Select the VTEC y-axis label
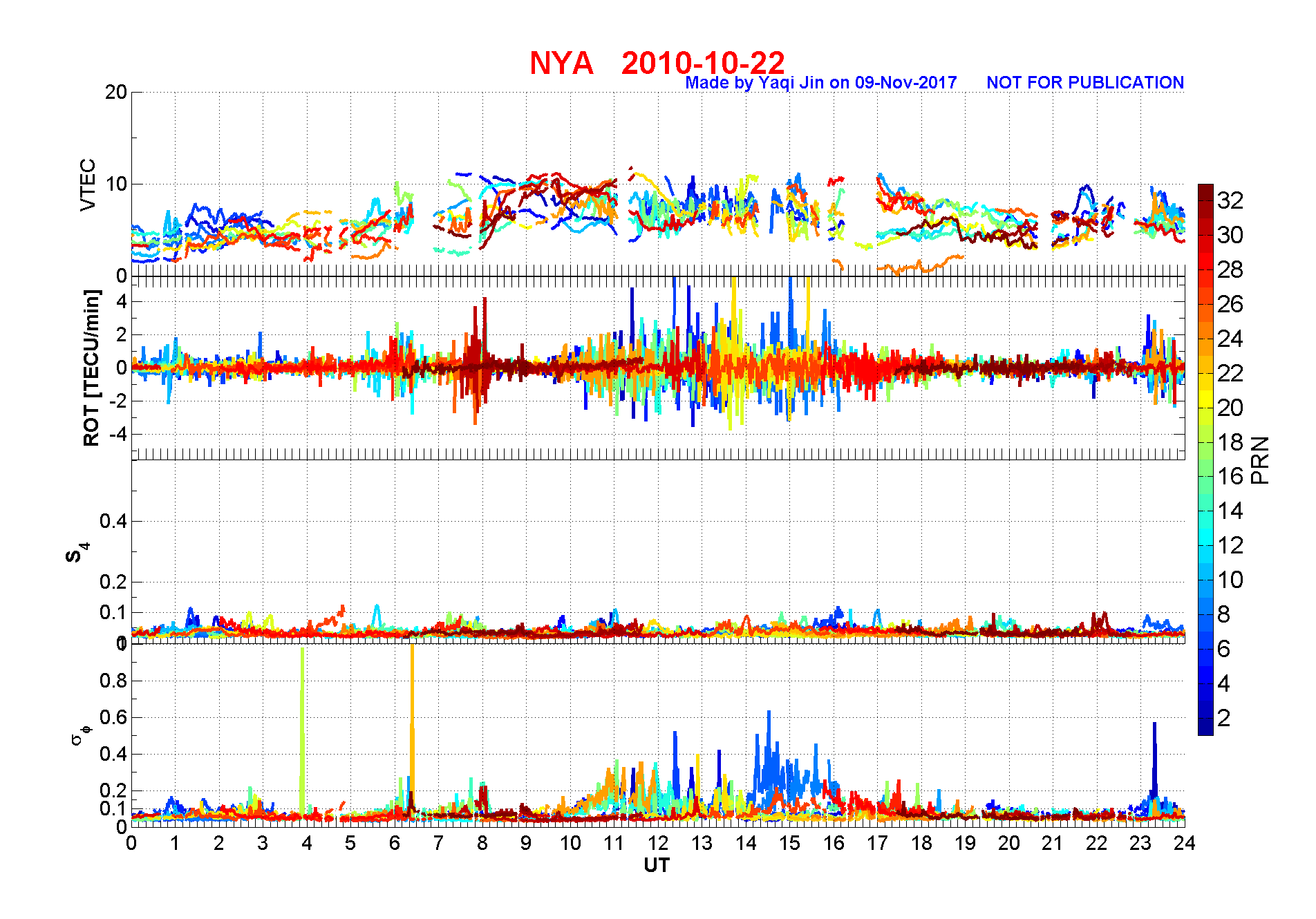 88,185
